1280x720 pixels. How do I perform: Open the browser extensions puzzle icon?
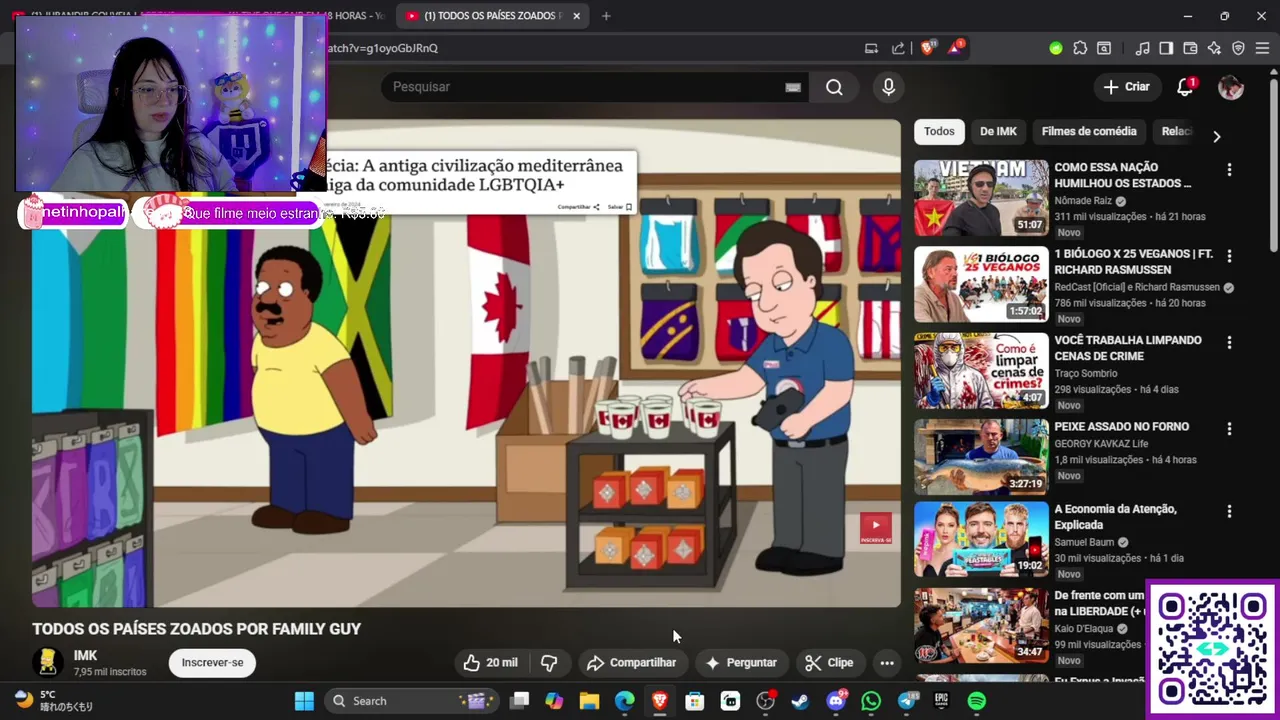pyautogui.click(x=1080, y=48)
